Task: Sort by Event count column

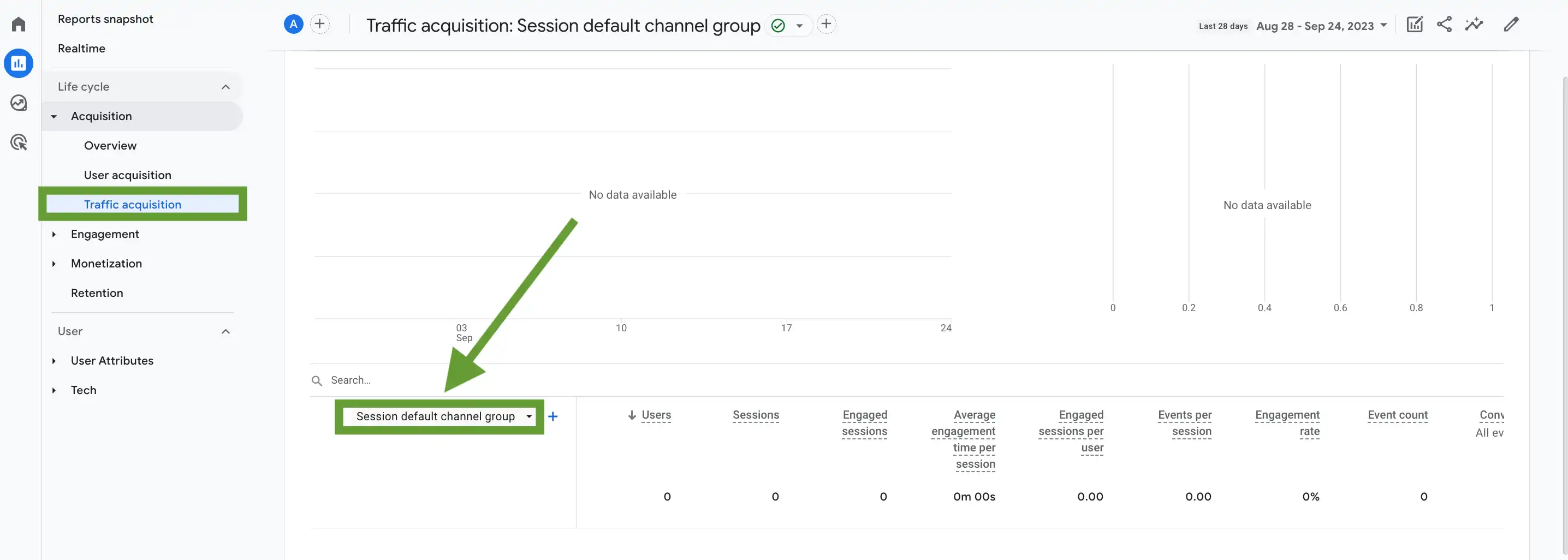Action: point(1398,415)
